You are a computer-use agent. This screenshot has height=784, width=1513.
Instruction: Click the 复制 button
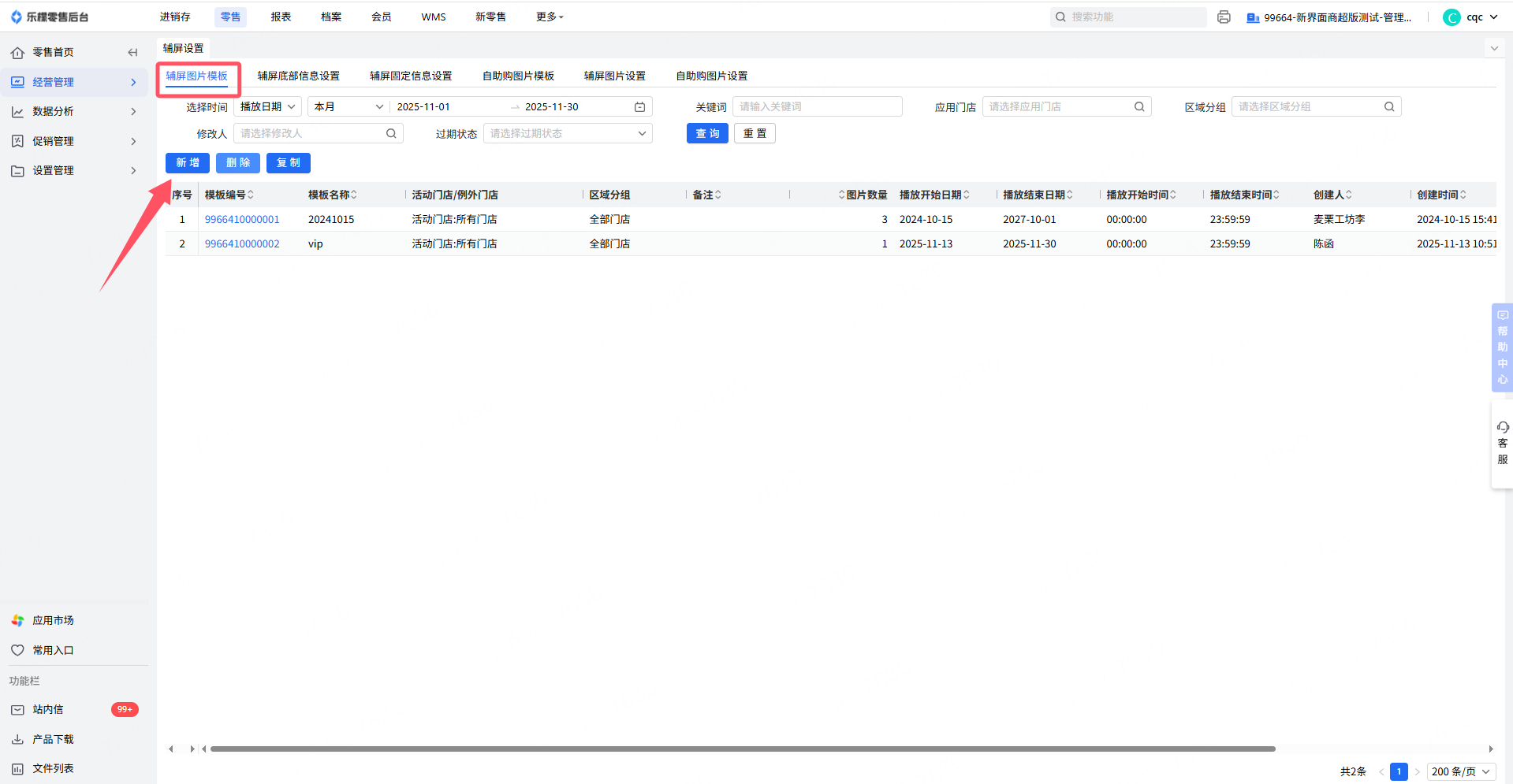pyautogui.click(x=289, y=163)
